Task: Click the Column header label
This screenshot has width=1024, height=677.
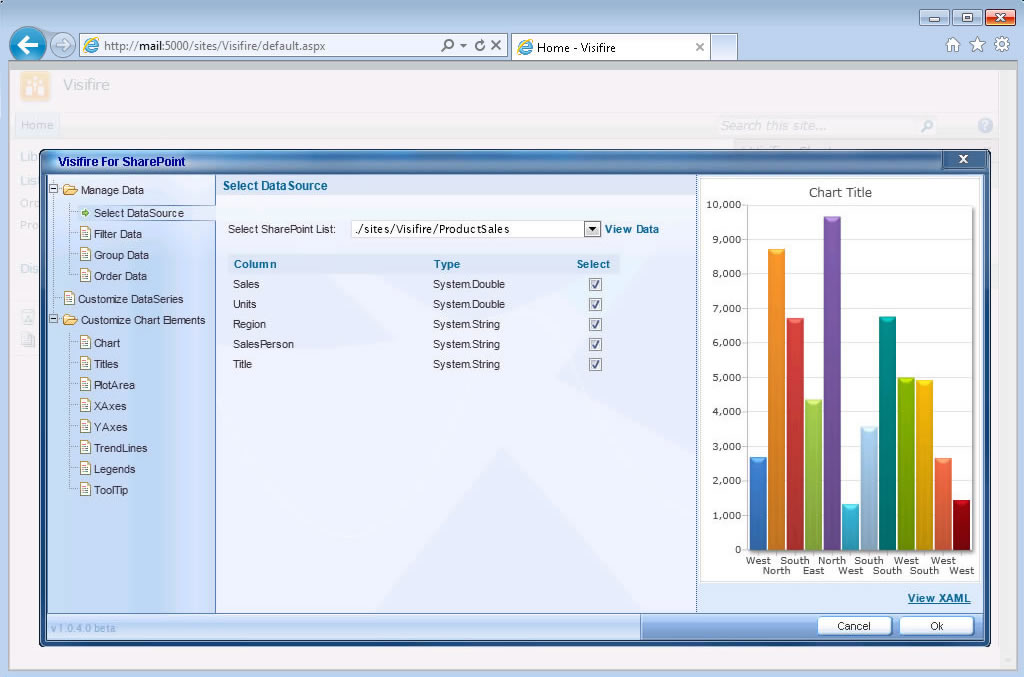Action: 255,264
